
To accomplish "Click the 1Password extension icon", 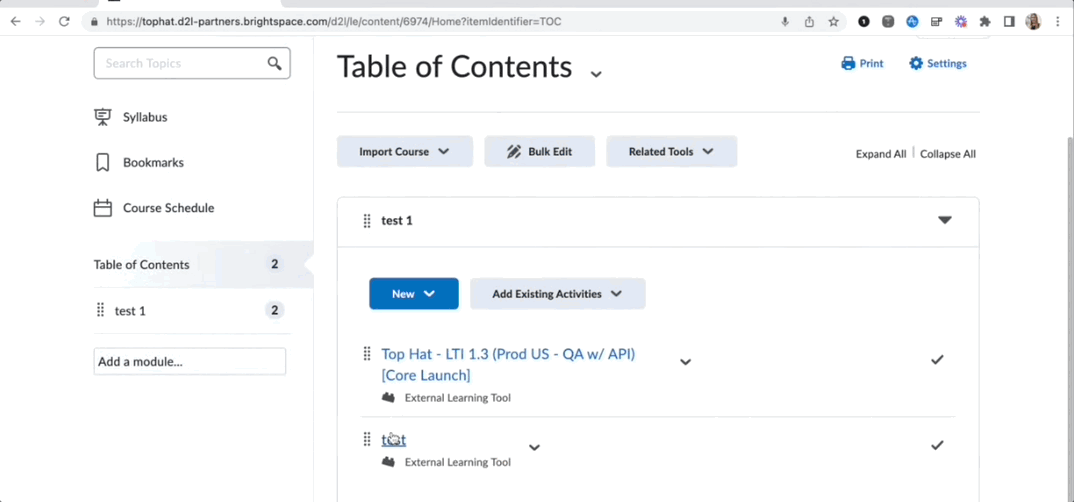I will click(864, 22).
